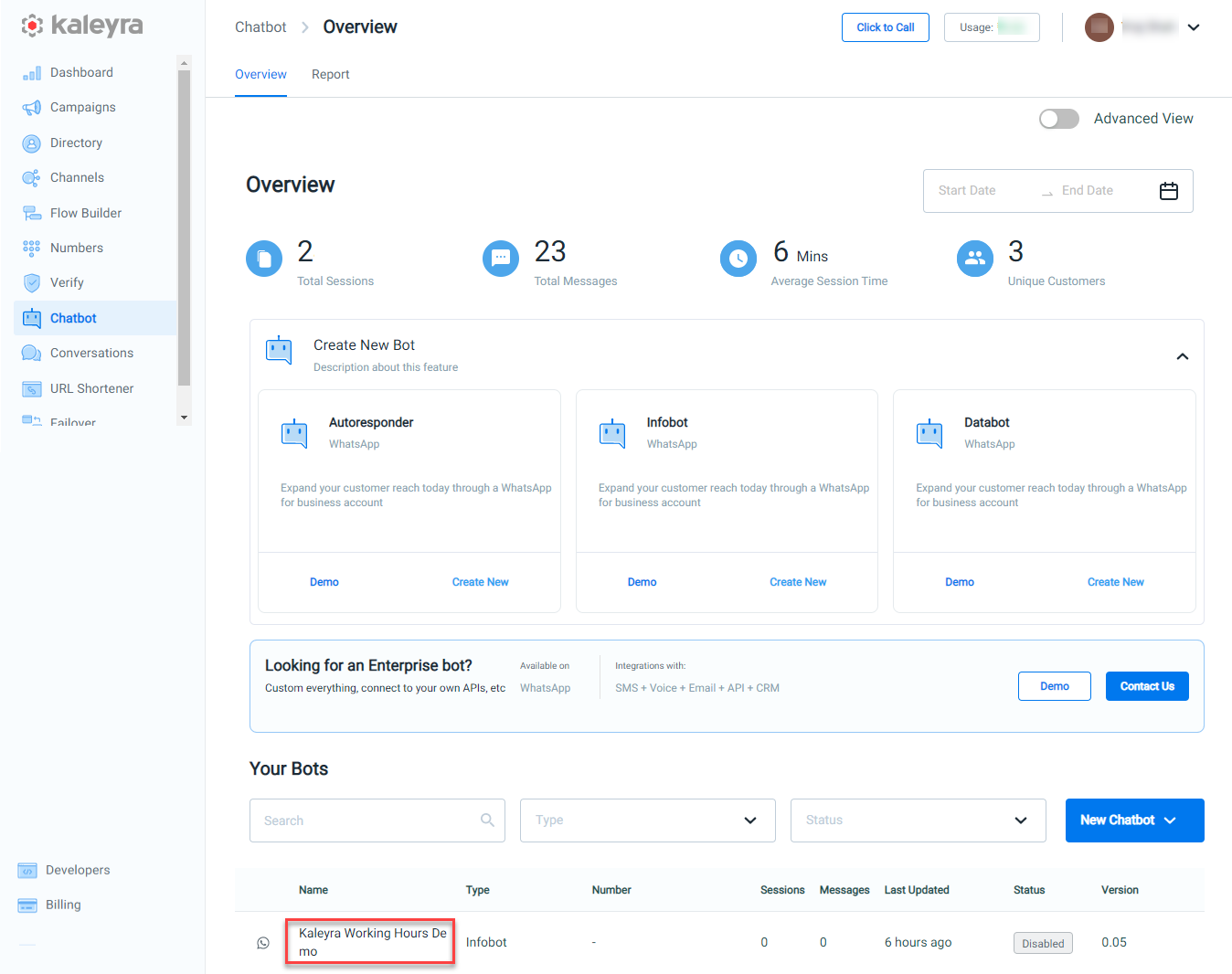Click Verify shield icon
The height and width of the screenshot is (974, 1232).
(x=32, y=283)
